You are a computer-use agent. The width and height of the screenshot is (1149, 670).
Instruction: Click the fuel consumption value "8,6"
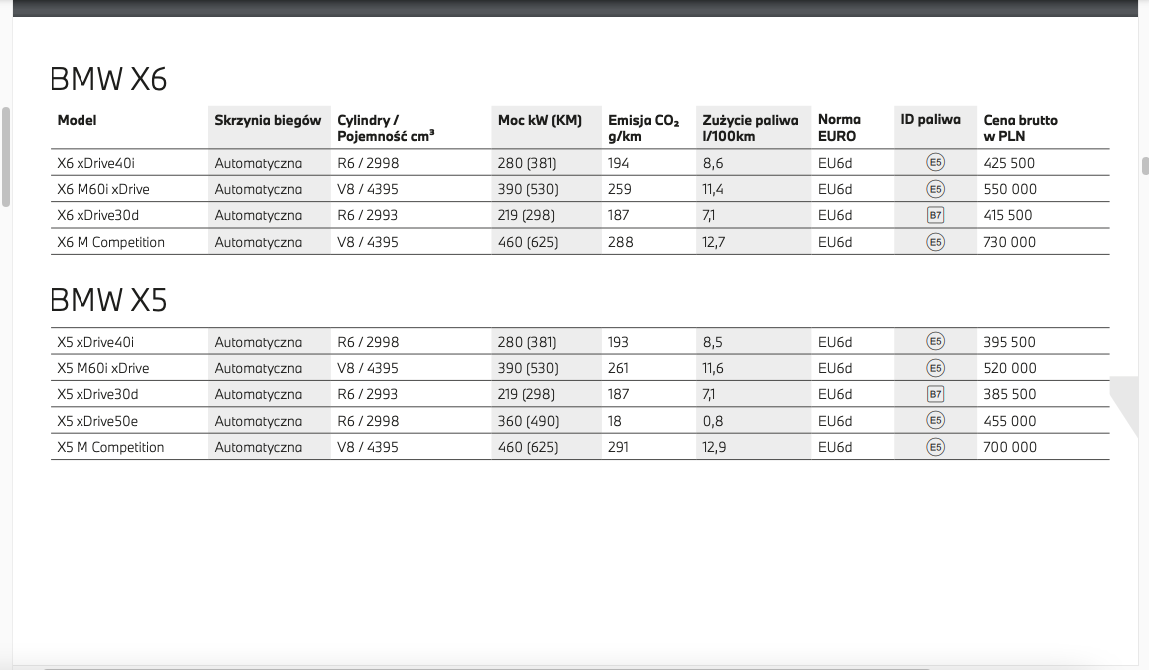click(713, 163)
